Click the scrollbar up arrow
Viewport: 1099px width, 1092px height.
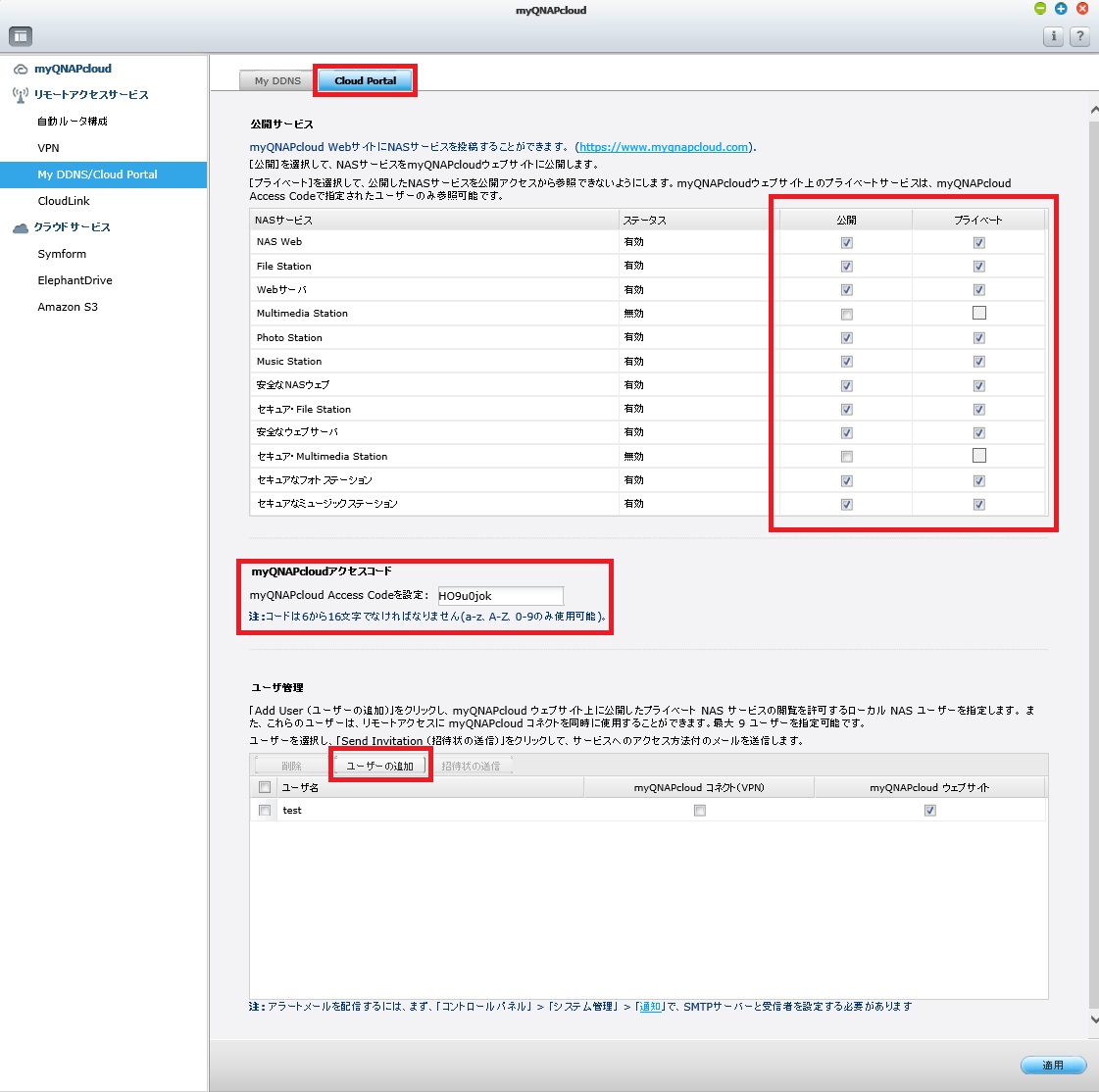pyautogui.click(x=1094, y=110)
